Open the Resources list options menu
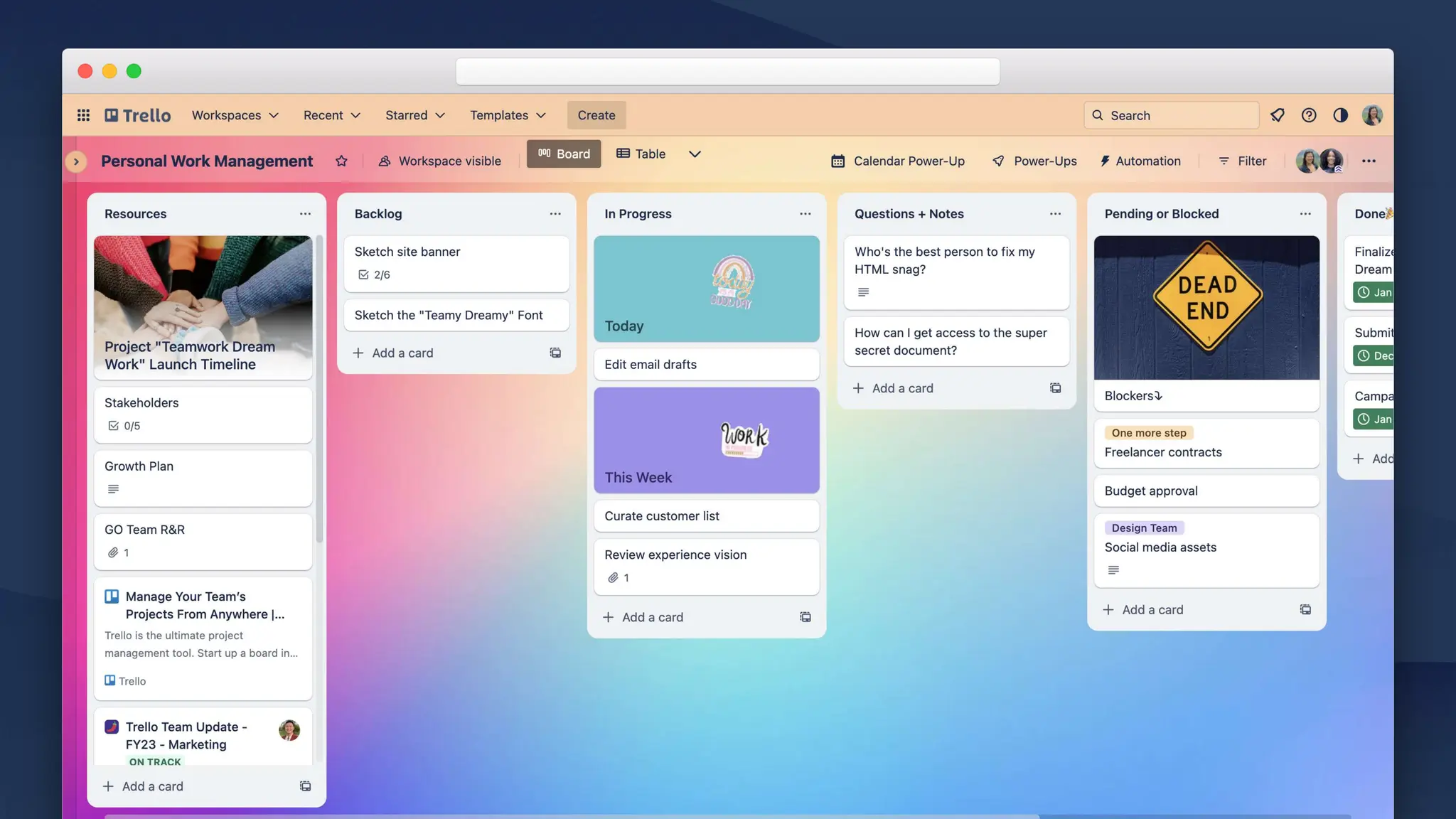The image size is (1456, 819). click(x=305, y=214)
